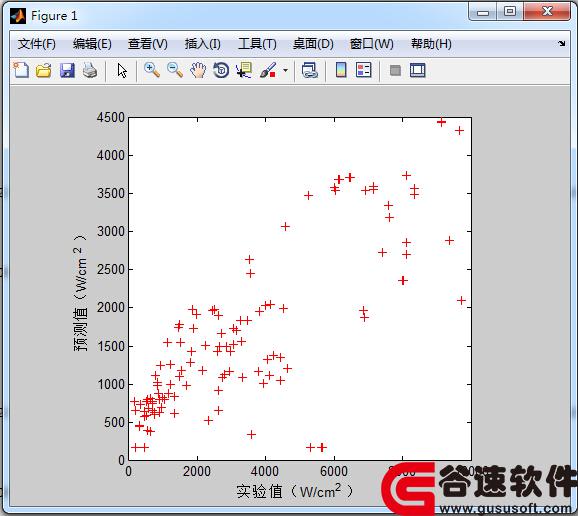Screen dimensions: 578x516
Task: Open file with the folder icon
Action: click(x=43, y=70)
